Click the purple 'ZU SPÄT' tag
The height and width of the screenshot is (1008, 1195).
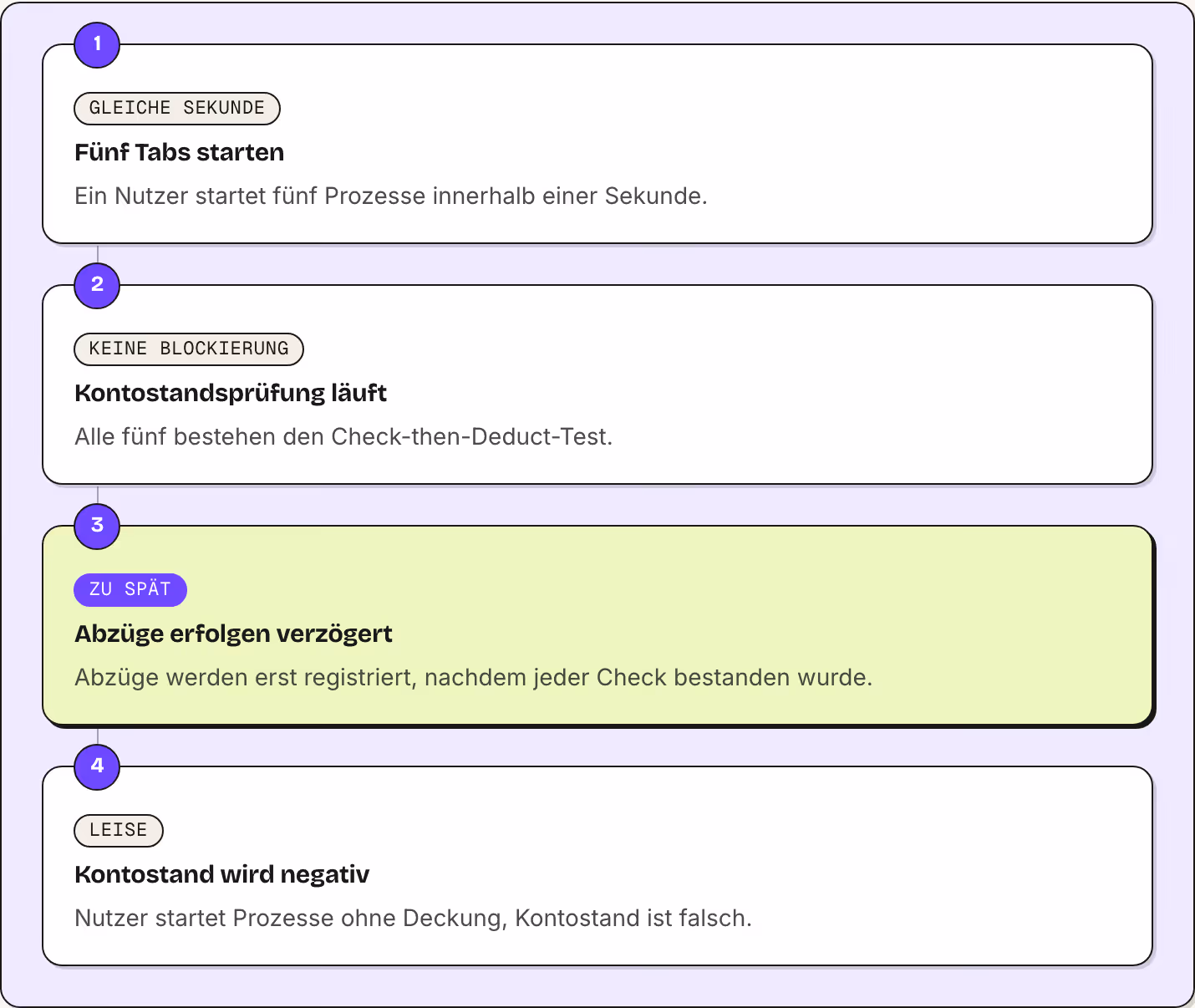pos(130,589)
